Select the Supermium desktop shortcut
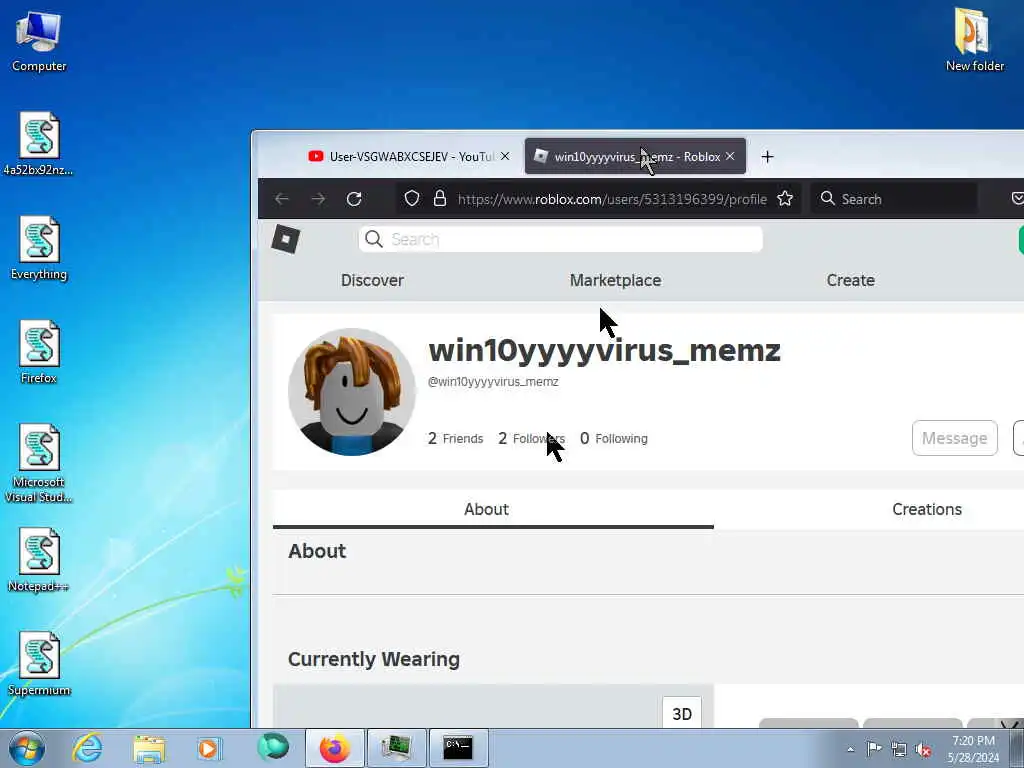1024x768 pixels. [39, 665]
